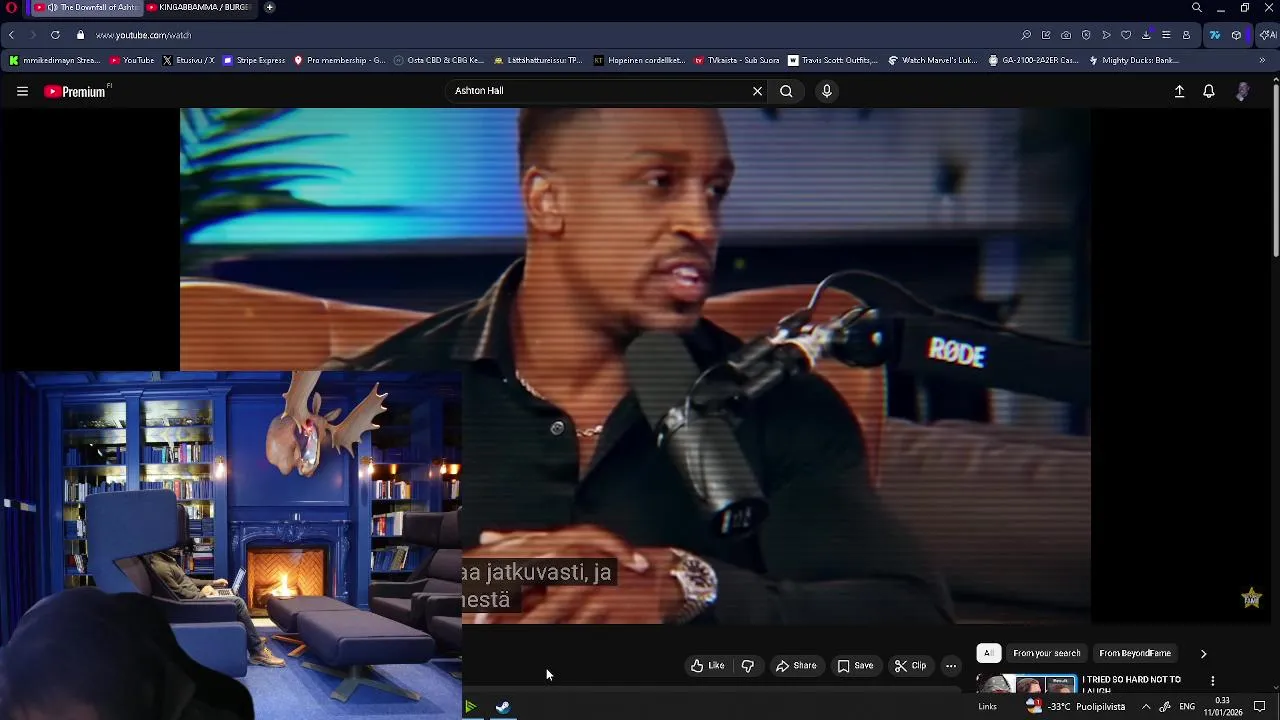The image size is (1280, 720).
Task: Open the Mighty Ducks bookmark
Action: point(1134,60)
